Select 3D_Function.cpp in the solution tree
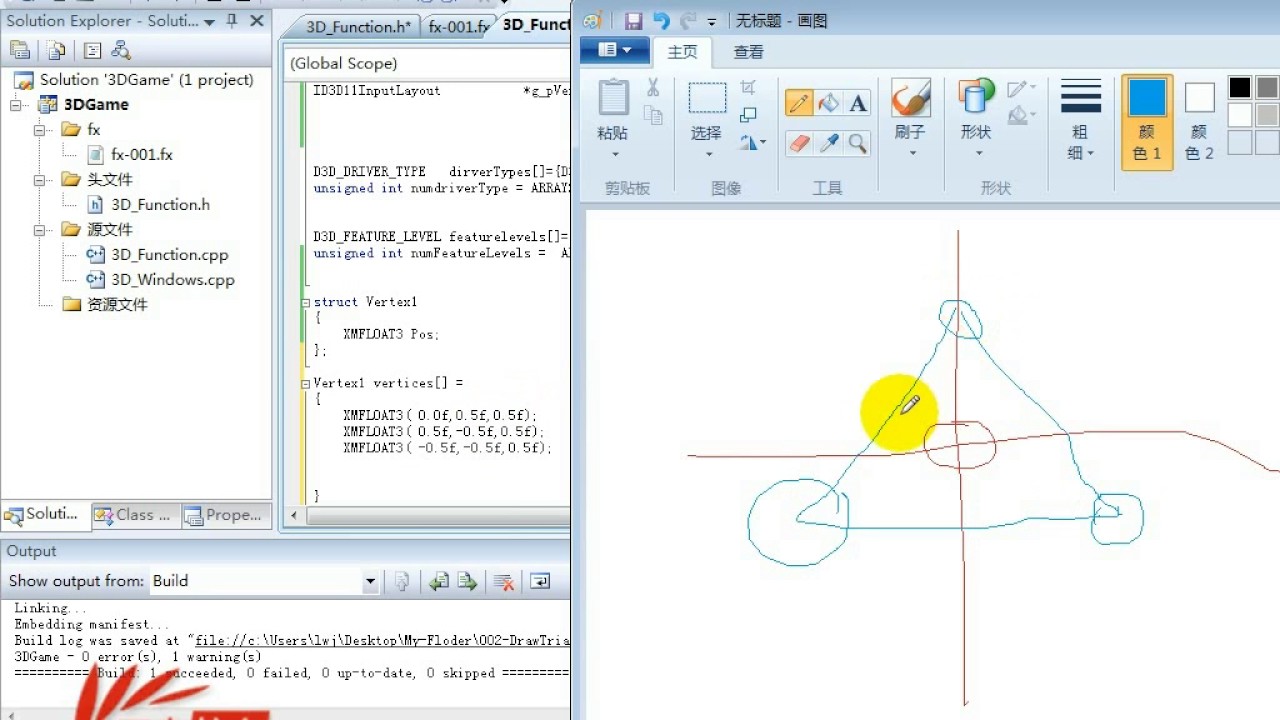 tap(169, 254)
